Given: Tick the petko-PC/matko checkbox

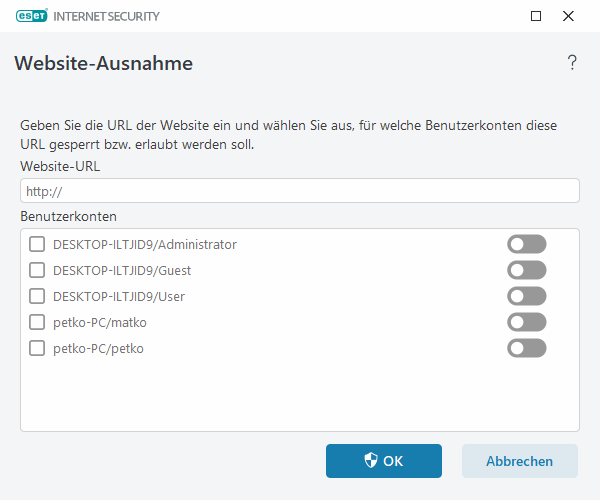Looking at the screenshot, I should tap(37, 322).
